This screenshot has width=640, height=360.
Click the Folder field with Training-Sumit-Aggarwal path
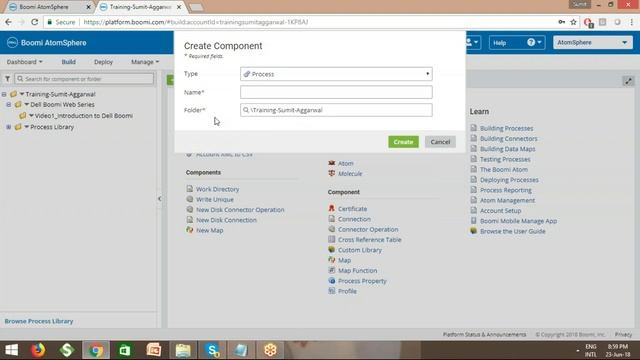click(336, 110)
